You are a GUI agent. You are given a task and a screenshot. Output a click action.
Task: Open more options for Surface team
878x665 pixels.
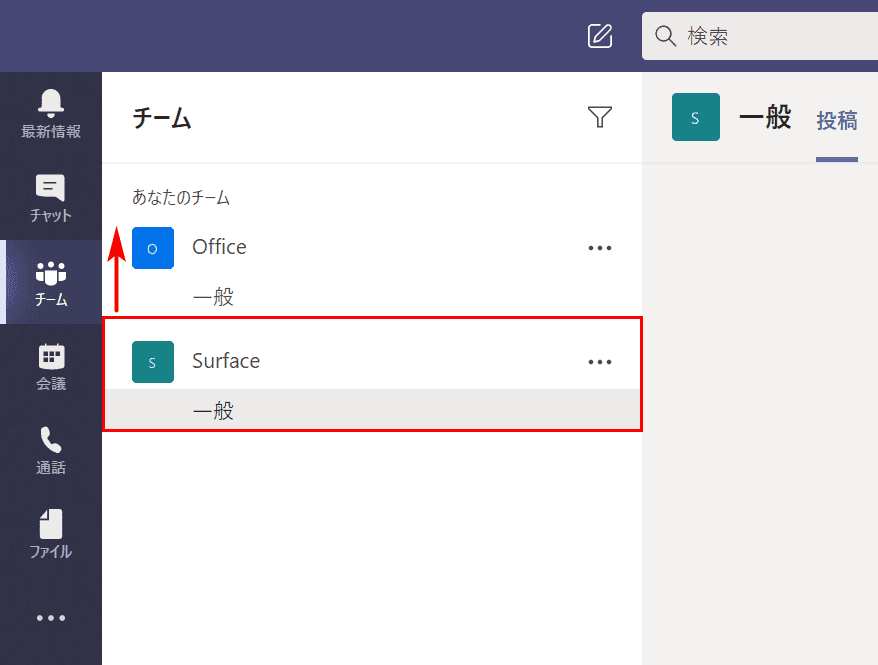point(600,362)
